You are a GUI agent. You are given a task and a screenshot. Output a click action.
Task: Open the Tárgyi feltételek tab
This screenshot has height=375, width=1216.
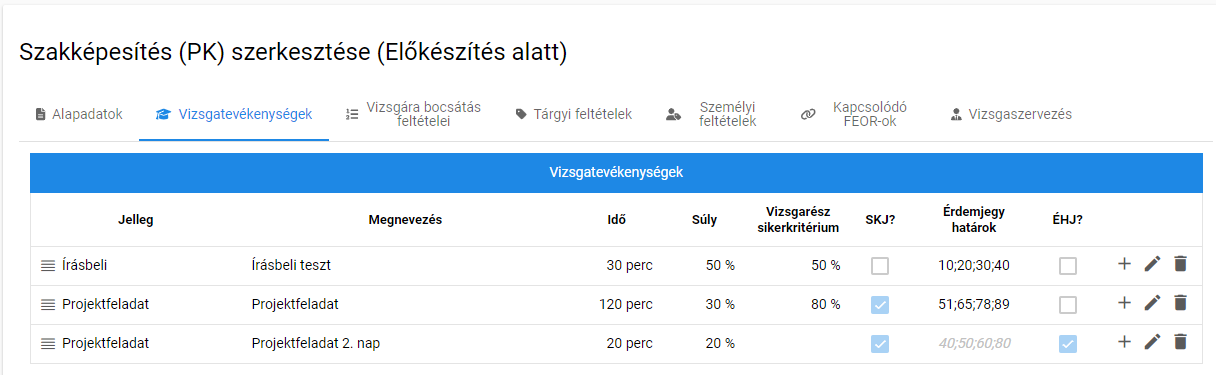573,114
